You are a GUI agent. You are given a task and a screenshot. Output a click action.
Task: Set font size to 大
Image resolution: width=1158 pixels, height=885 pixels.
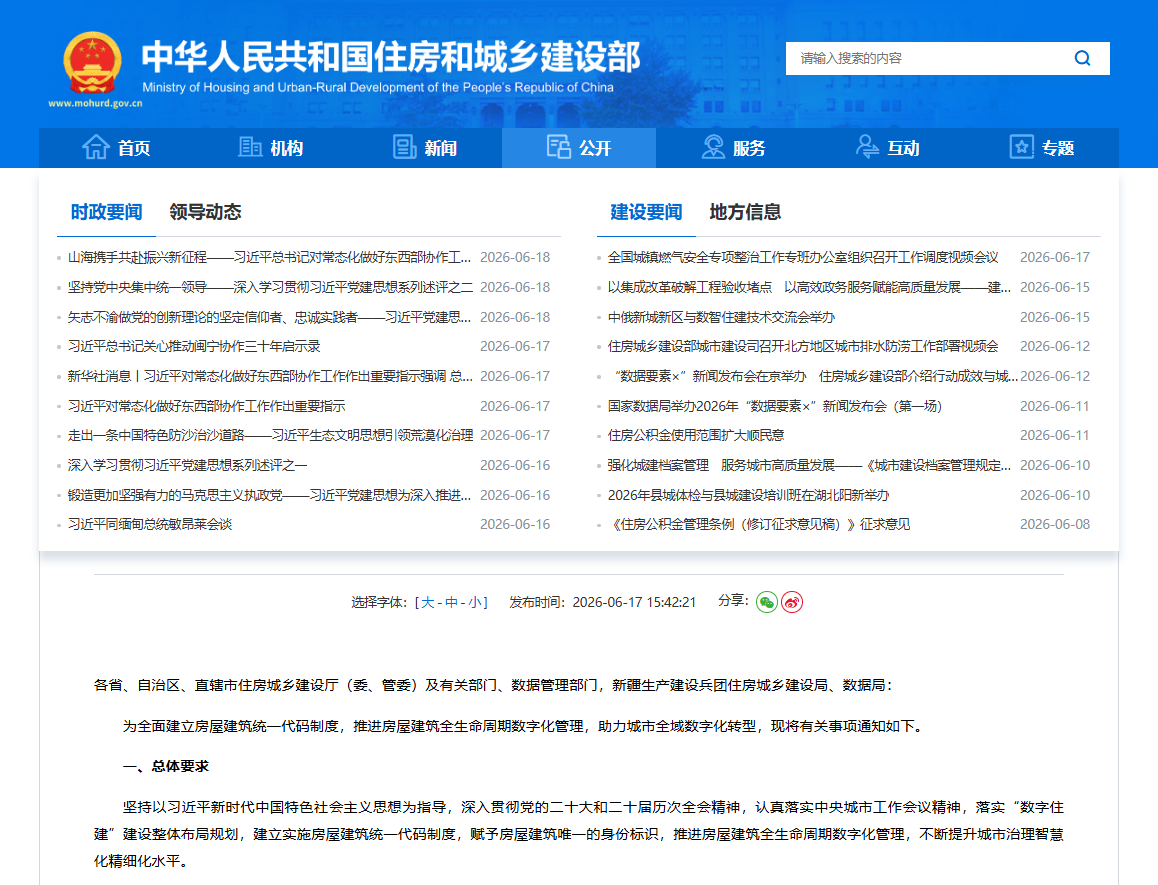[428, 602]
